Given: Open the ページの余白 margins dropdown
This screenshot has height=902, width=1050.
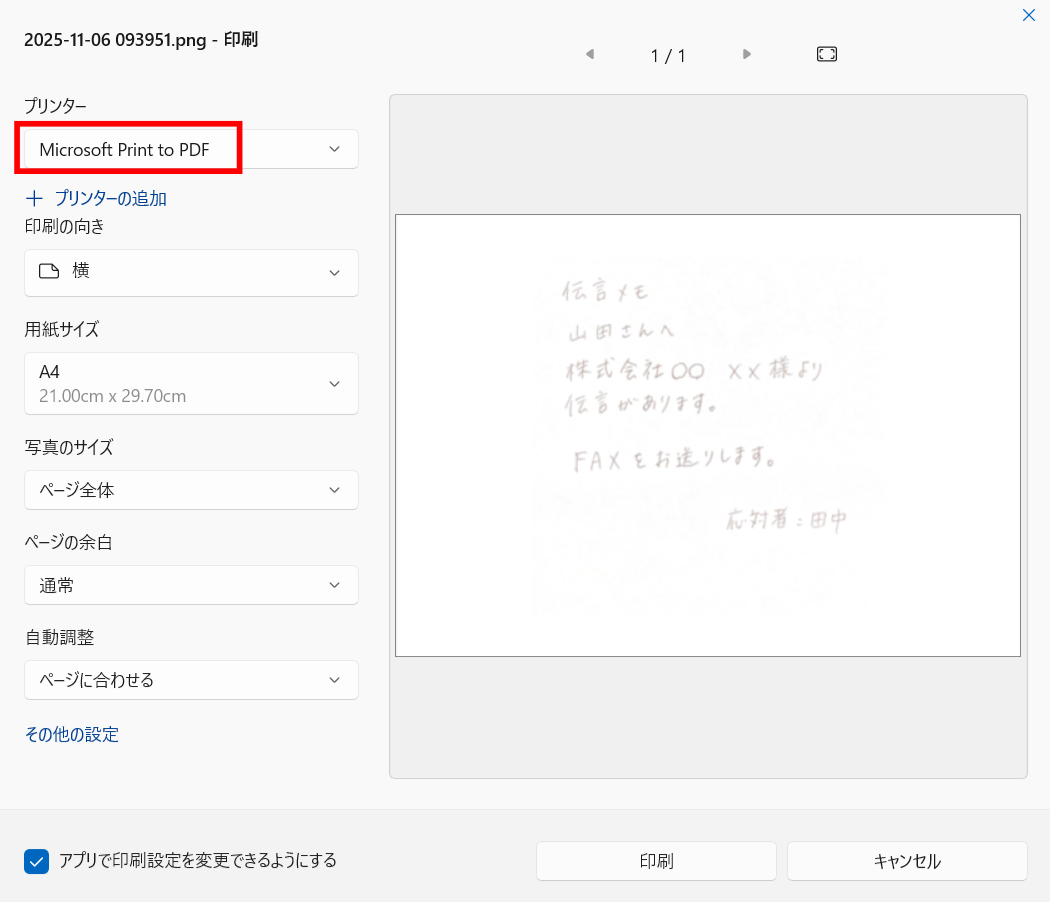Looking at the screenshot, I should tap(335, 585).
